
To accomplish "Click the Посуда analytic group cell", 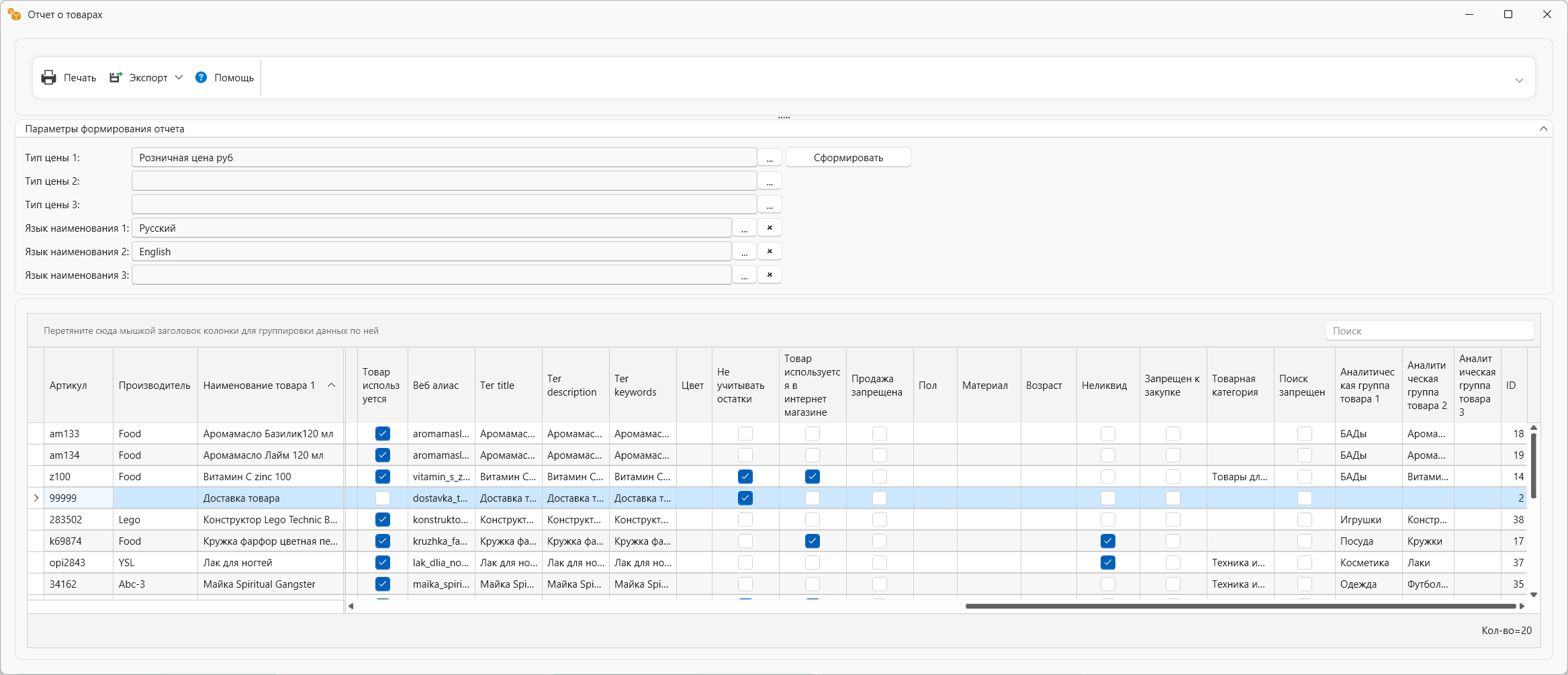I will [1369, 541].
